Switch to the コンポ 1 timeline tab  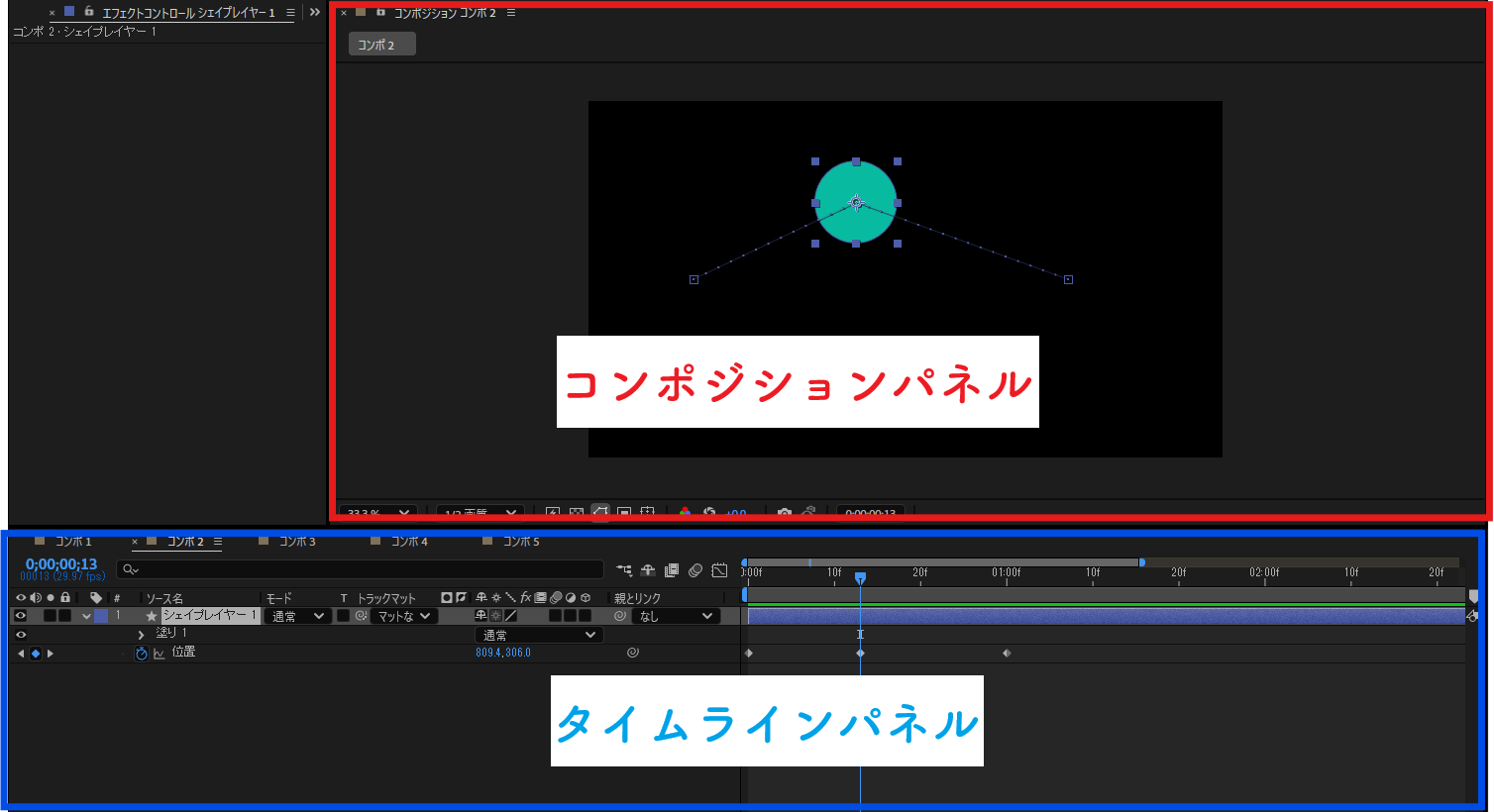(x=73, y=542)
